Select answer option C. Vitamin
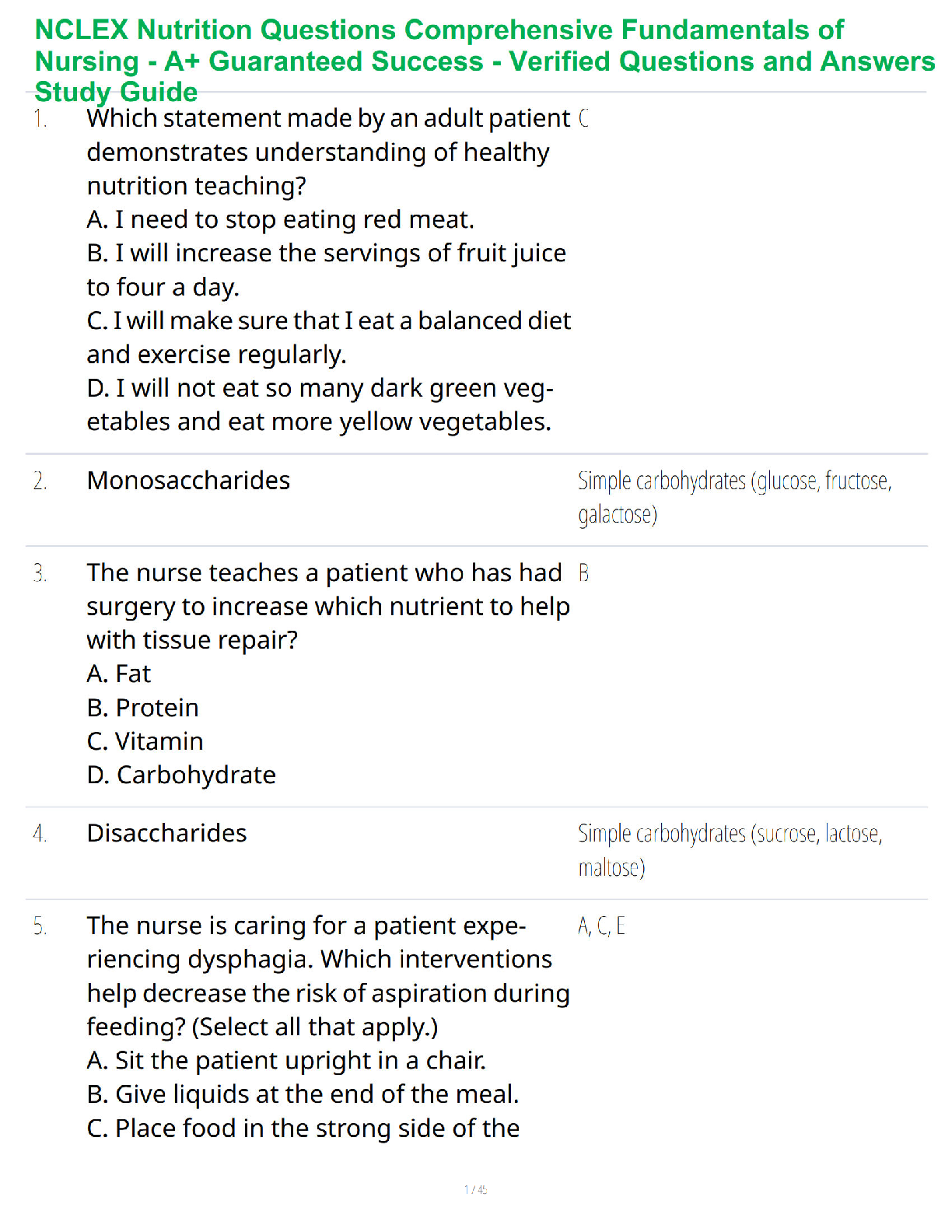This screenshot has height=1232, width=952. pyautogui.click(x=145, y=741)
